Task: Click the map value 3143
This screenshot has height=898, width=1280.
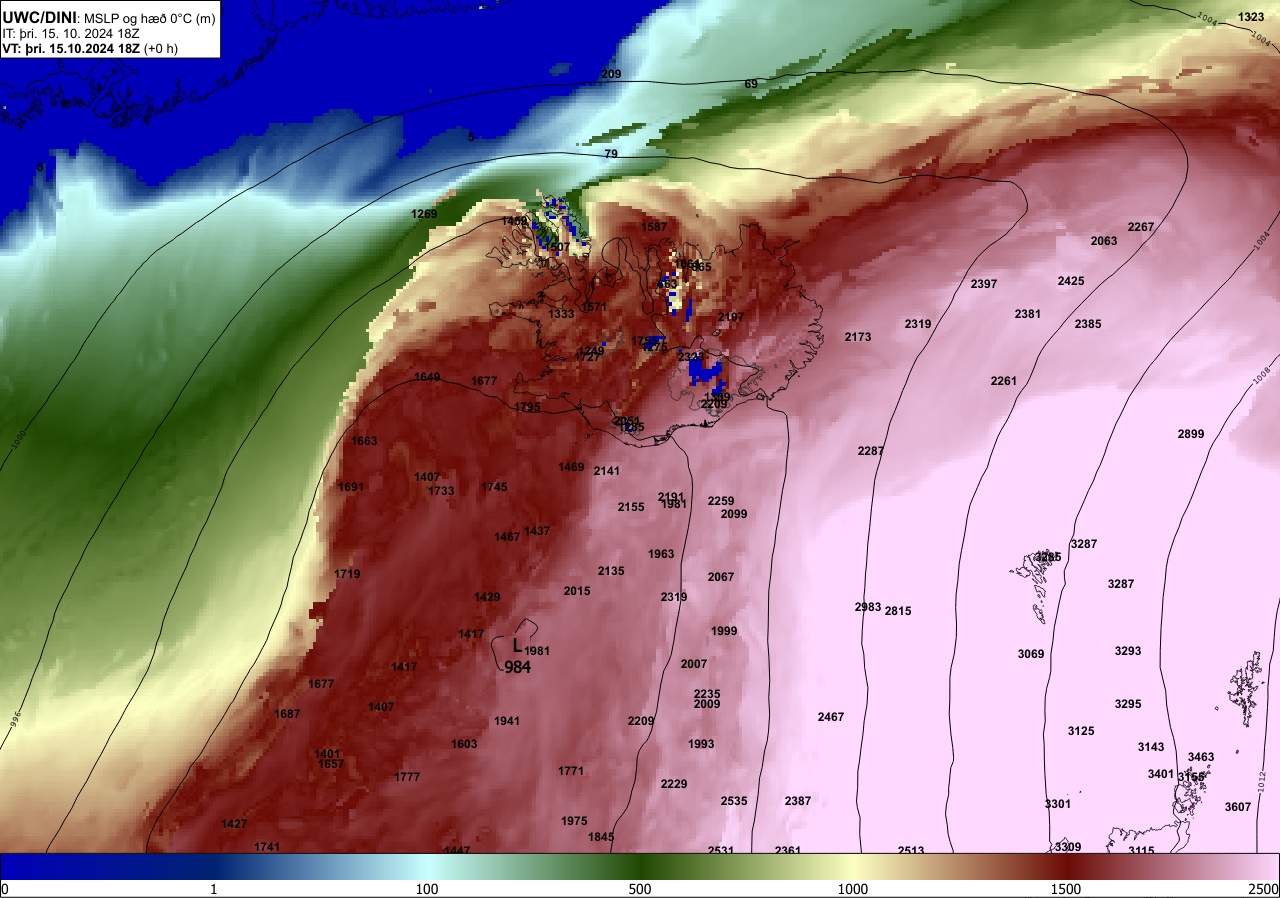Action: pyautogui.click(x=1151, y=747)
